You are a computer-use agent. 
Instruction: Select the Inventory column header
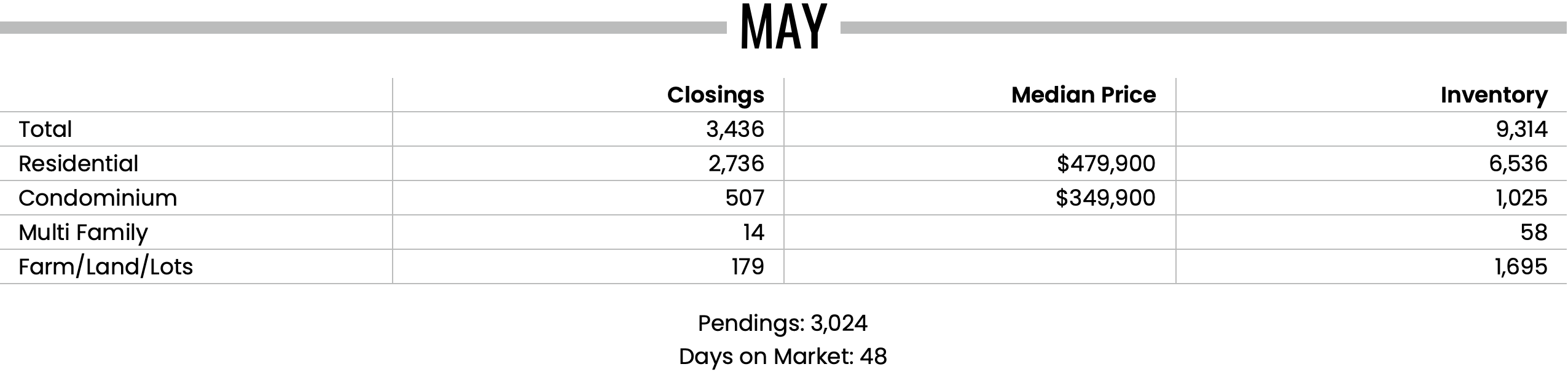tap(1494, 95)
